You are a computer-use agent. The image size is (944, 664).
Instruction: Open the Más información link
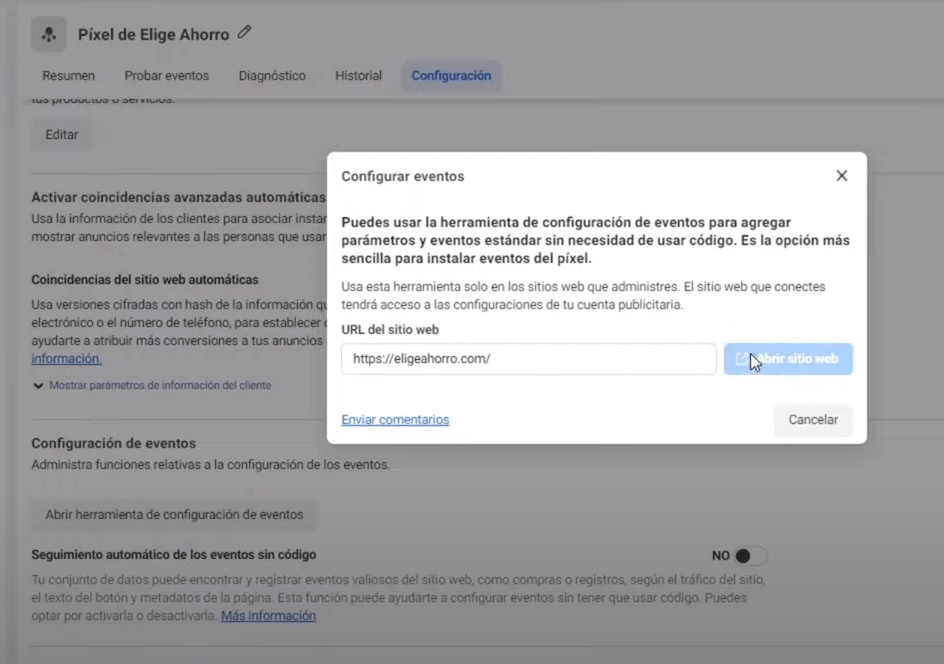(x=269, y=616)
